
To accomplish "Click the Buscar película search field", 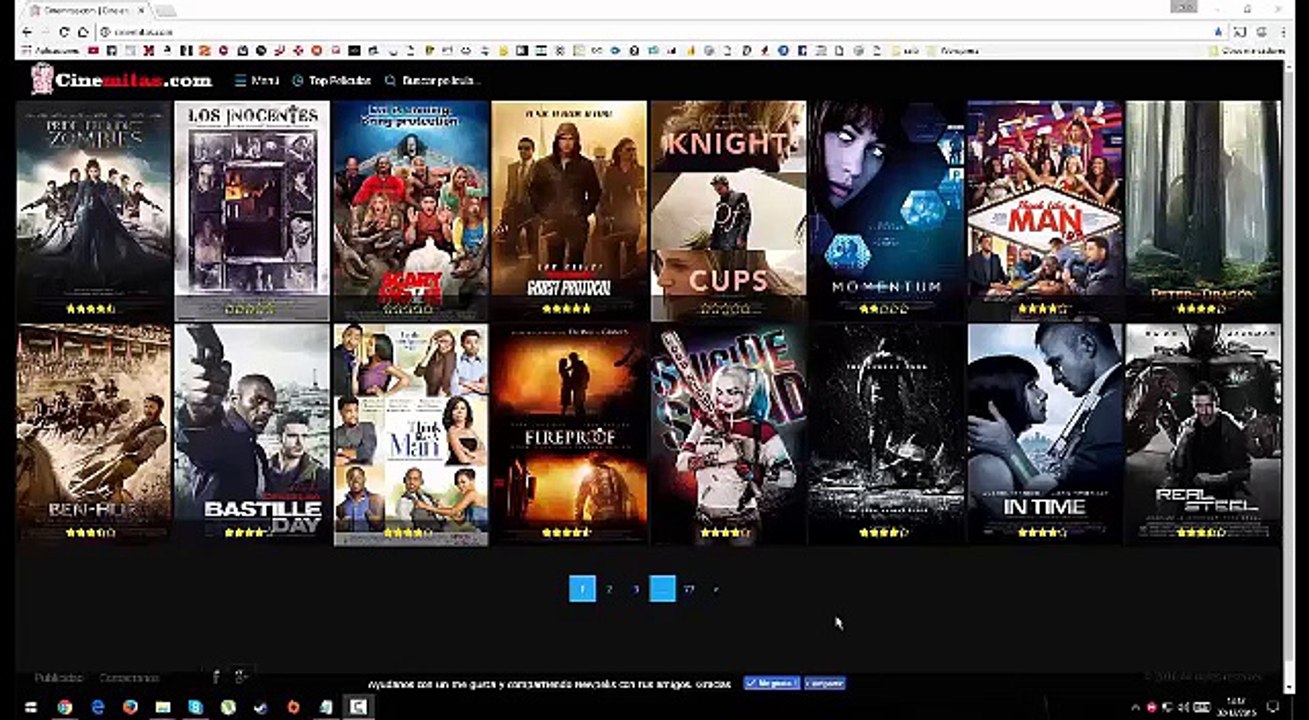I will pos(433,80).
